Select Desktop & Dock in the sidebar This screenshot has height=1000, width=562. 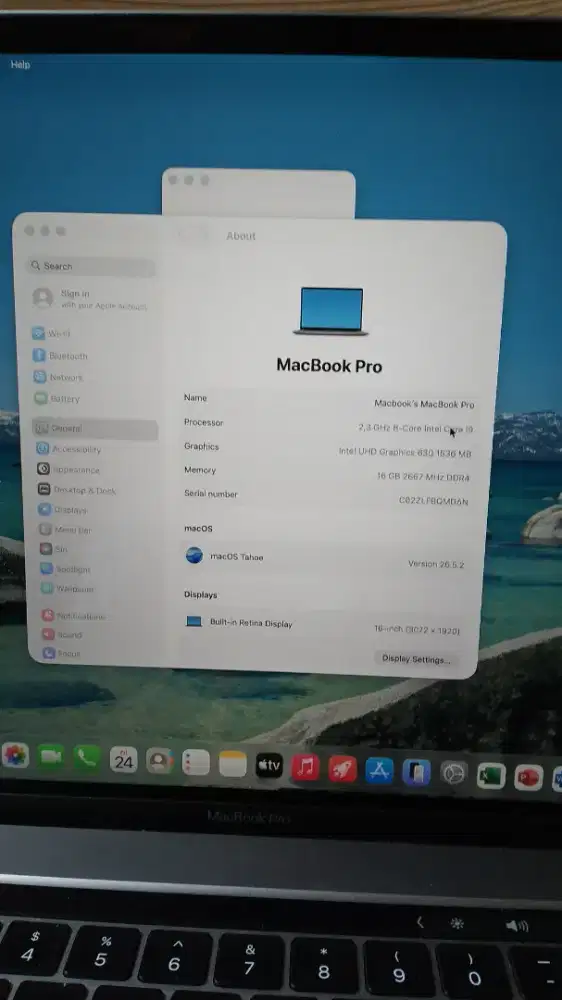point(77,490)
